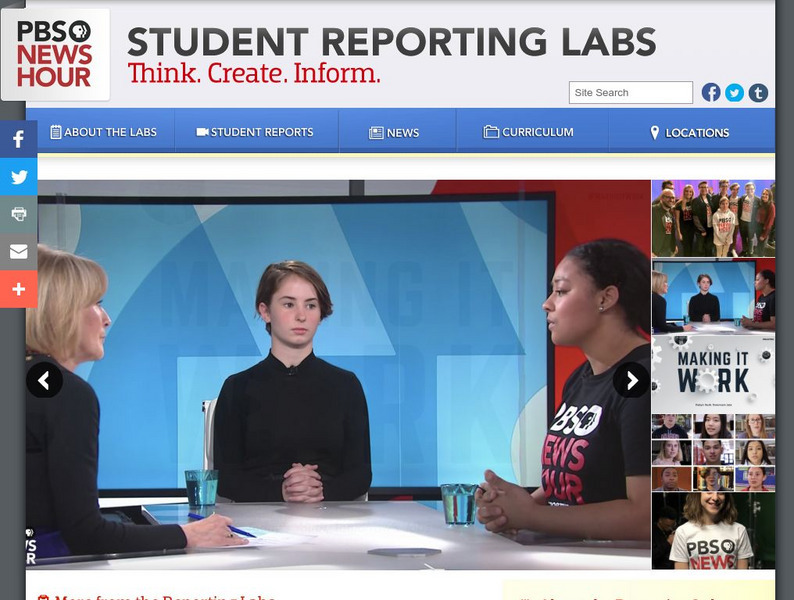Print page using sidebar printer icon
794x600 pixels.
(19, 214)
